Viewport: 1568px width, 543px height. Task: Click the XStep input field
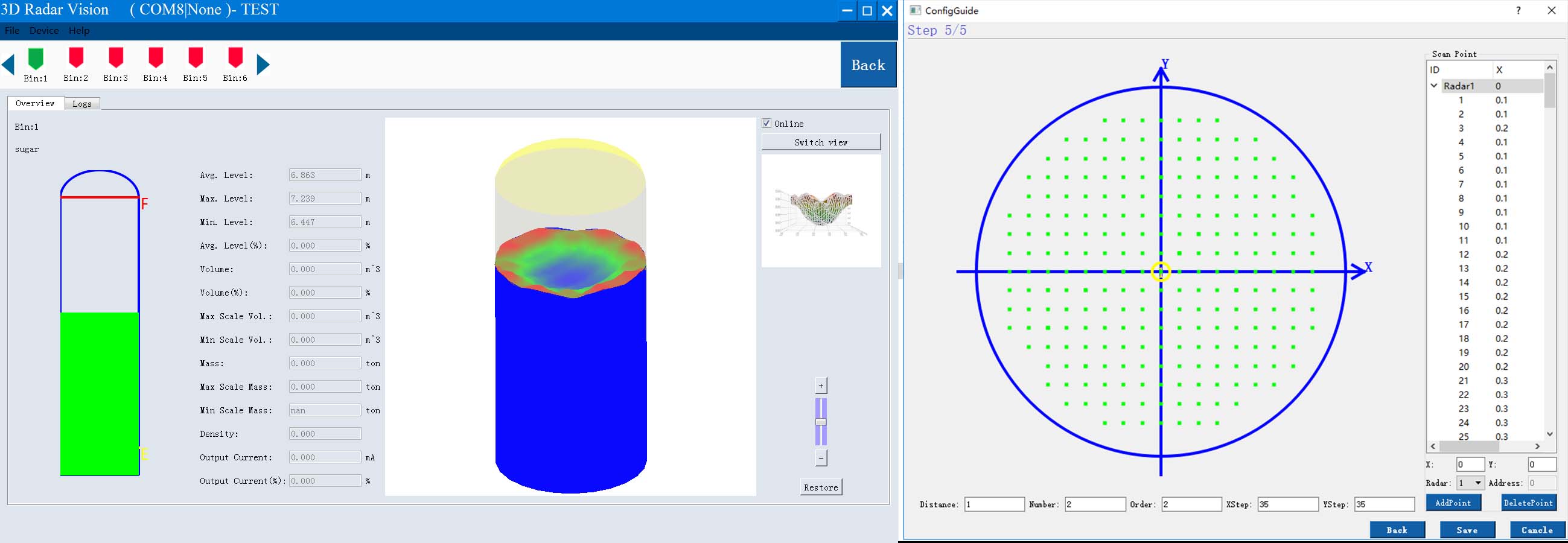tap(1287, 504)
